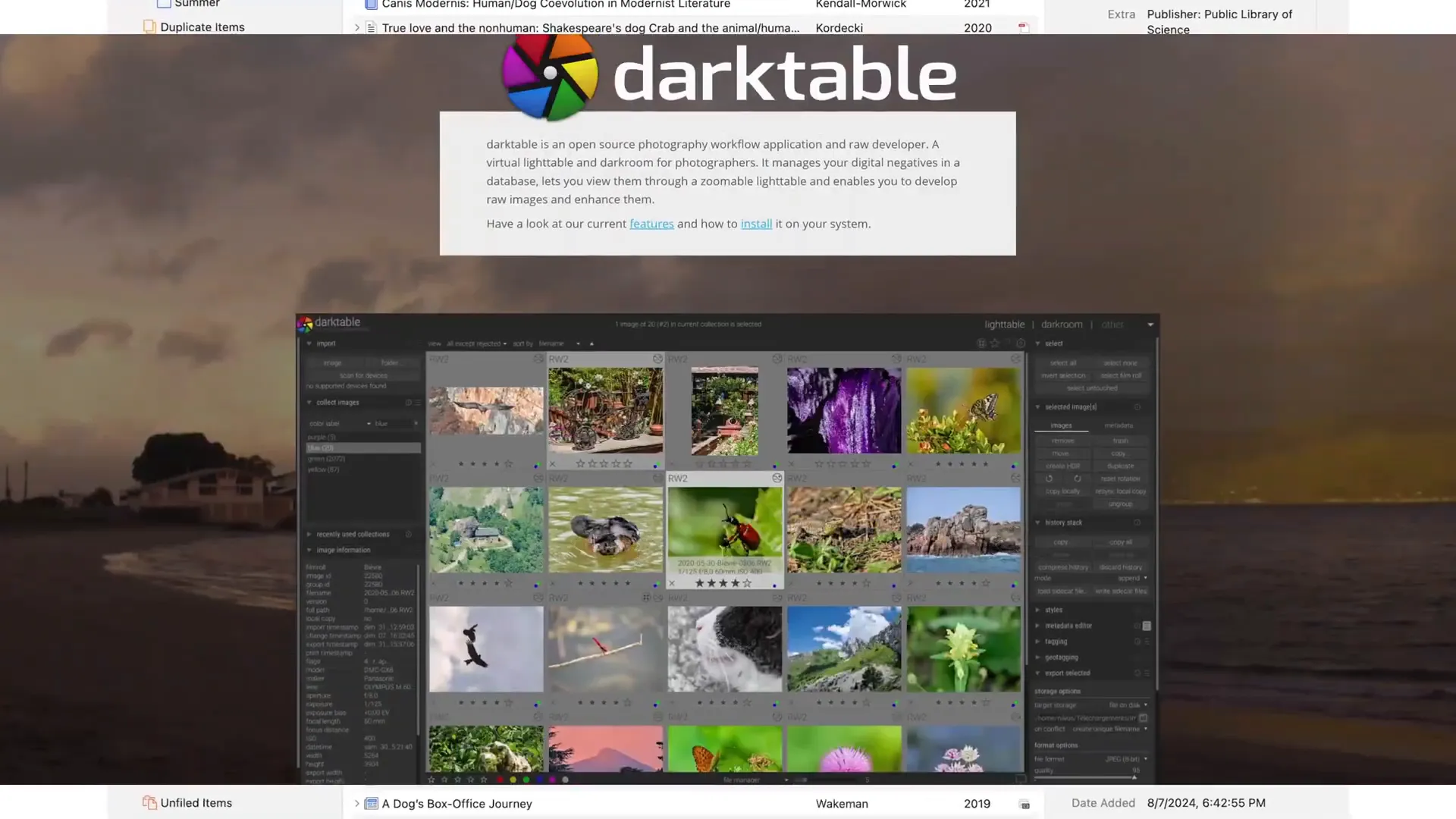This screenshot has width=1456, height=819.
Task: Click the red color label in bottom bar
Action: pos(500,780)
